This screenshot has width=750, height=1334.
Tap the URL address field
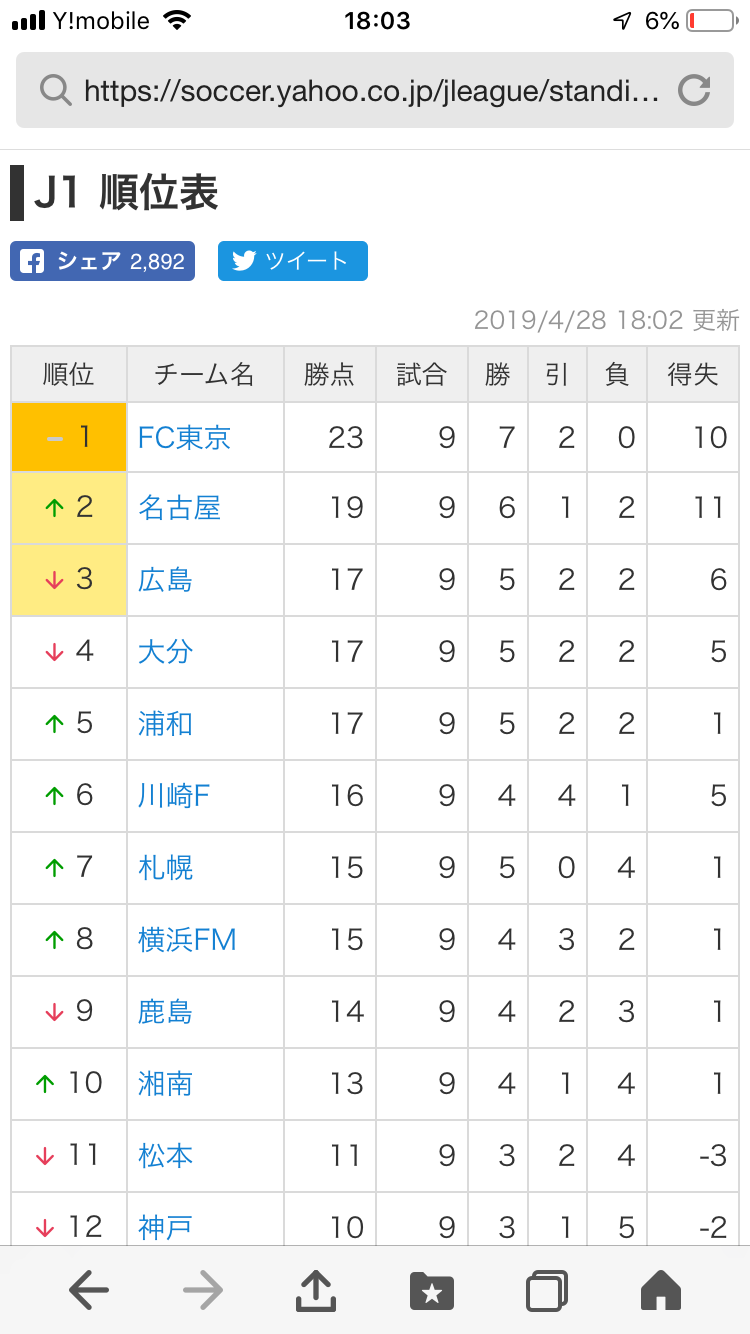(x=370, y=91)
